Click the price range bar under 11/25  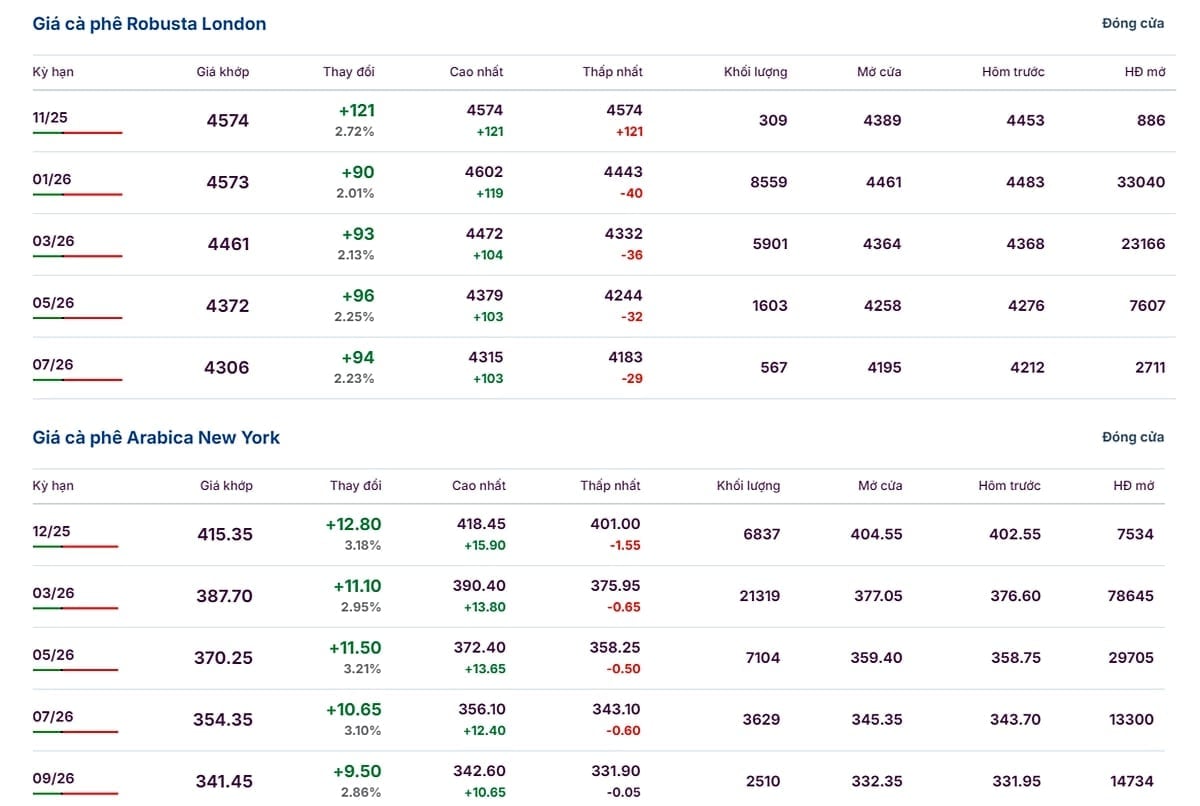click(x=77, y=133)
